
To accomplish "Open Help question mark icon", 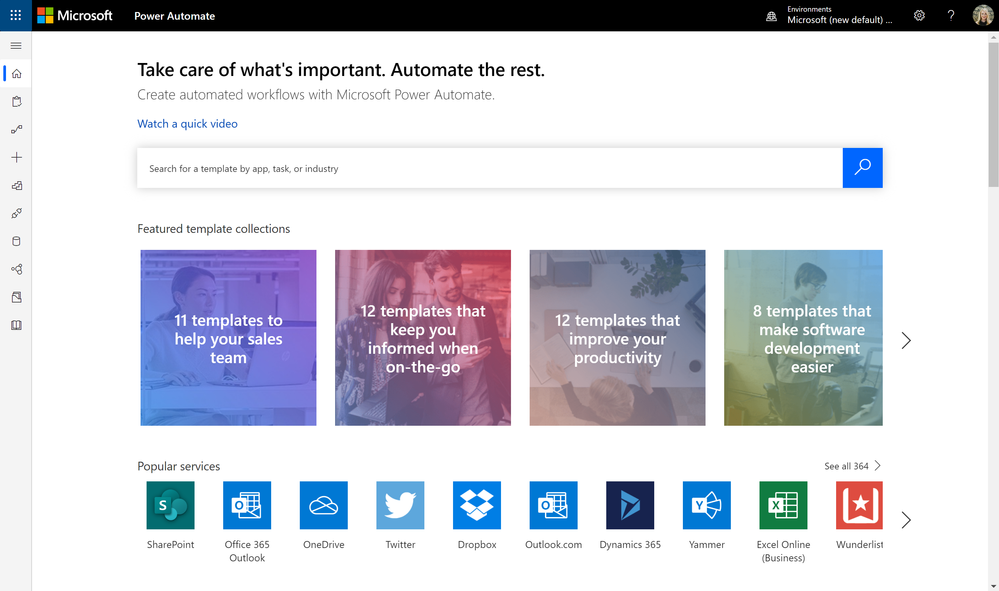I will click(x=951, y=15).
